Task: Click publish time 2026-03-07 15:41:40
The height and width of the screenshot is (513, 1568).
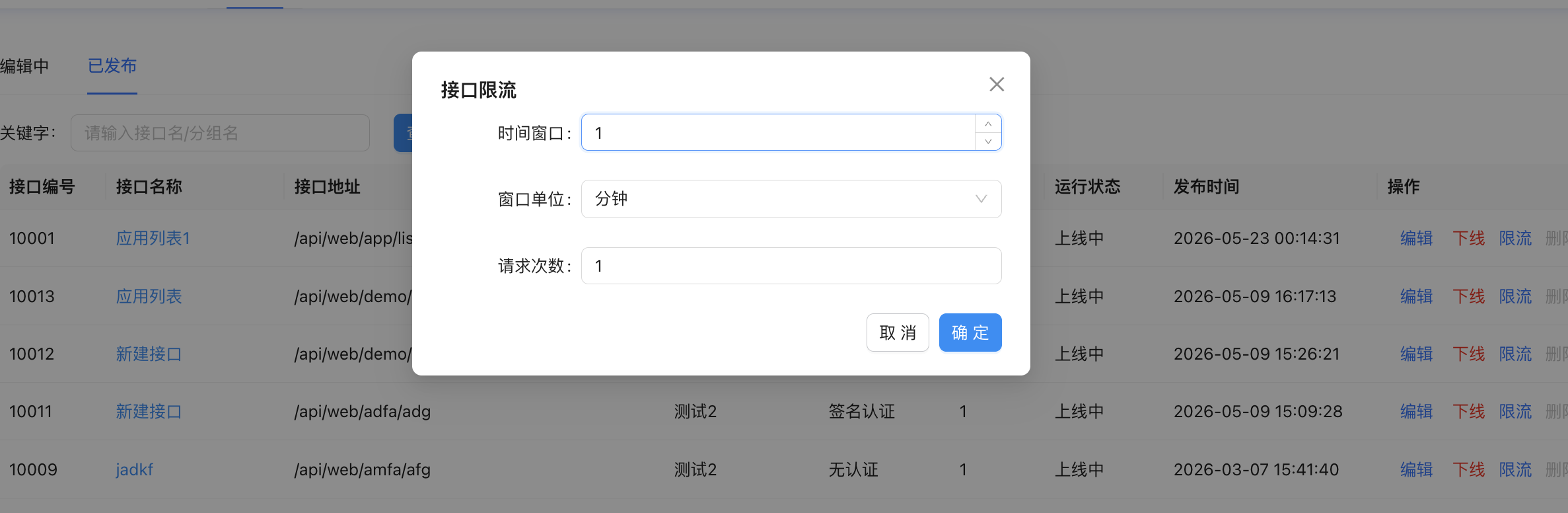Action: pos(1256,469)
